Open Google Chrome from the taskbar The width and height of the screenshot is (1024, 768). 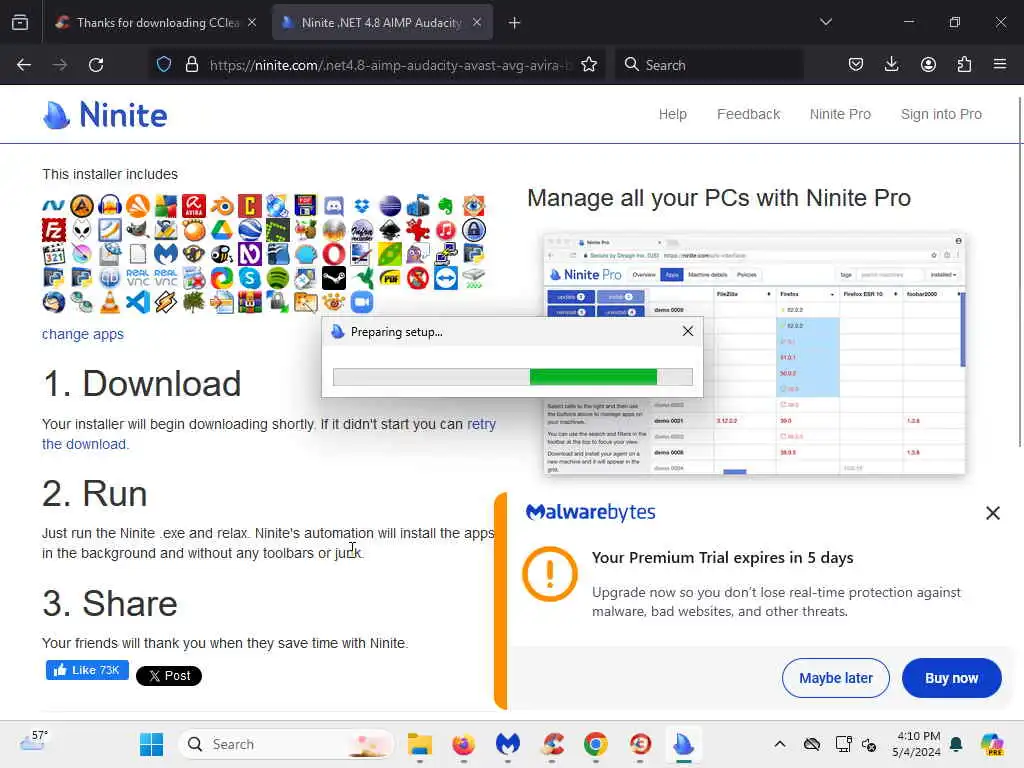[x=596, y=744]
